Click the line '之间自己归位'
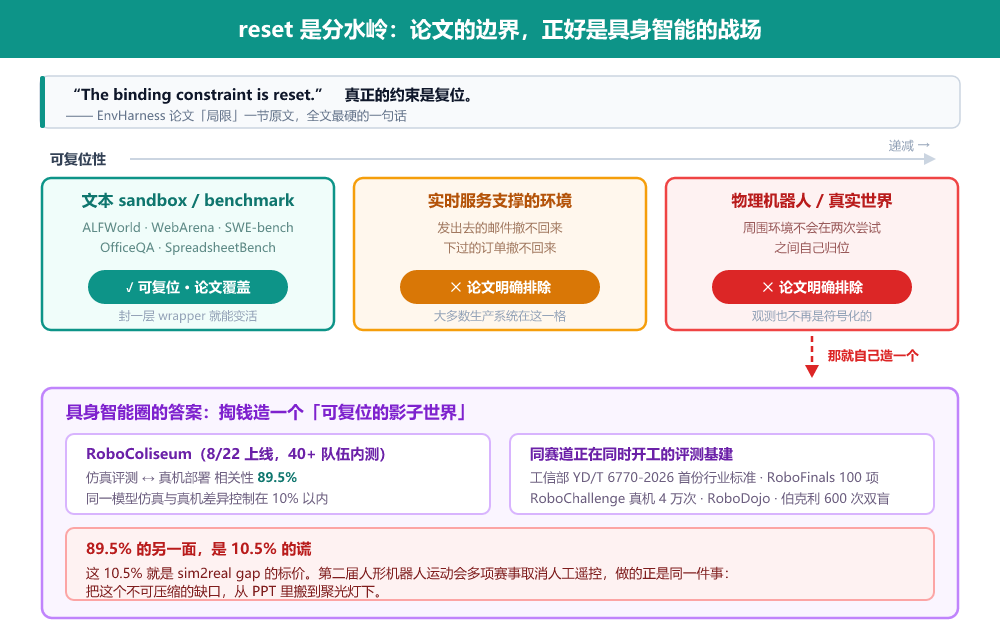Screen dimensions: 1000x640 [811, 247]
